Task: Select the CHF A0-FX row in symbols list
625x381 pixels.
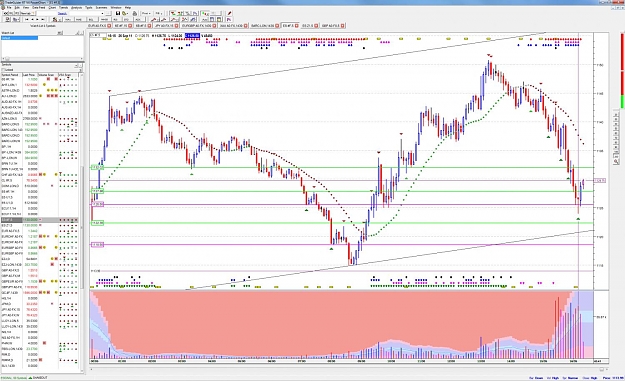Action: [x=40, y=175]
